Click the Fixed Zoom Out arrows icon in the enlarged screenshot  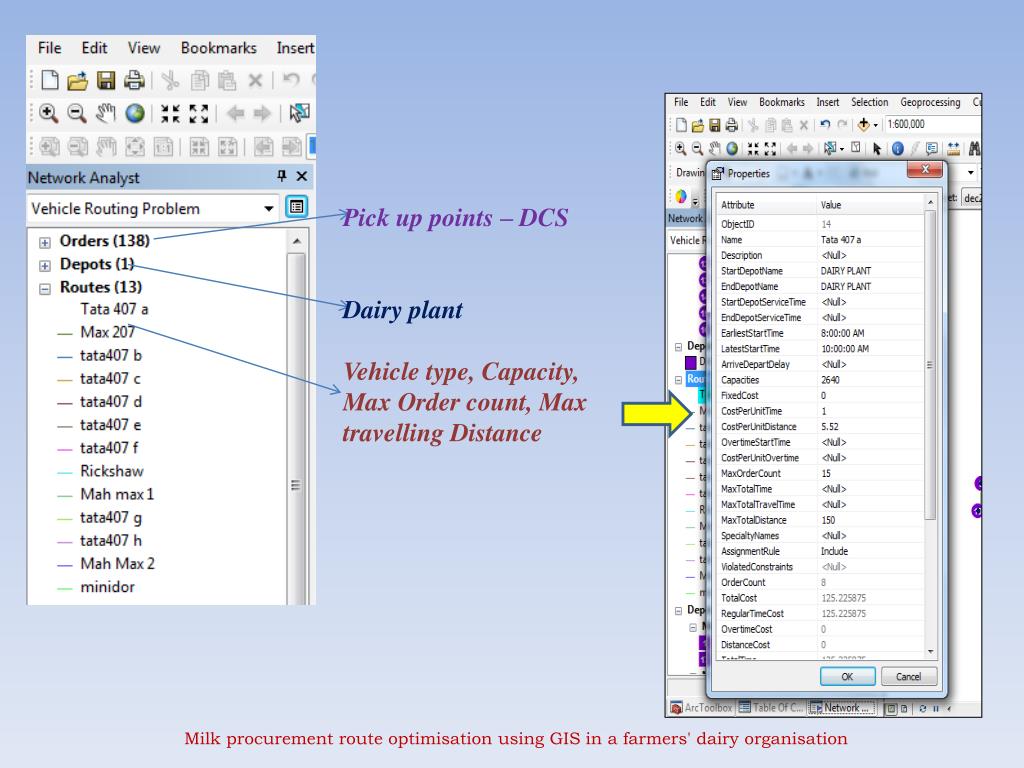[x=199, y=114]
